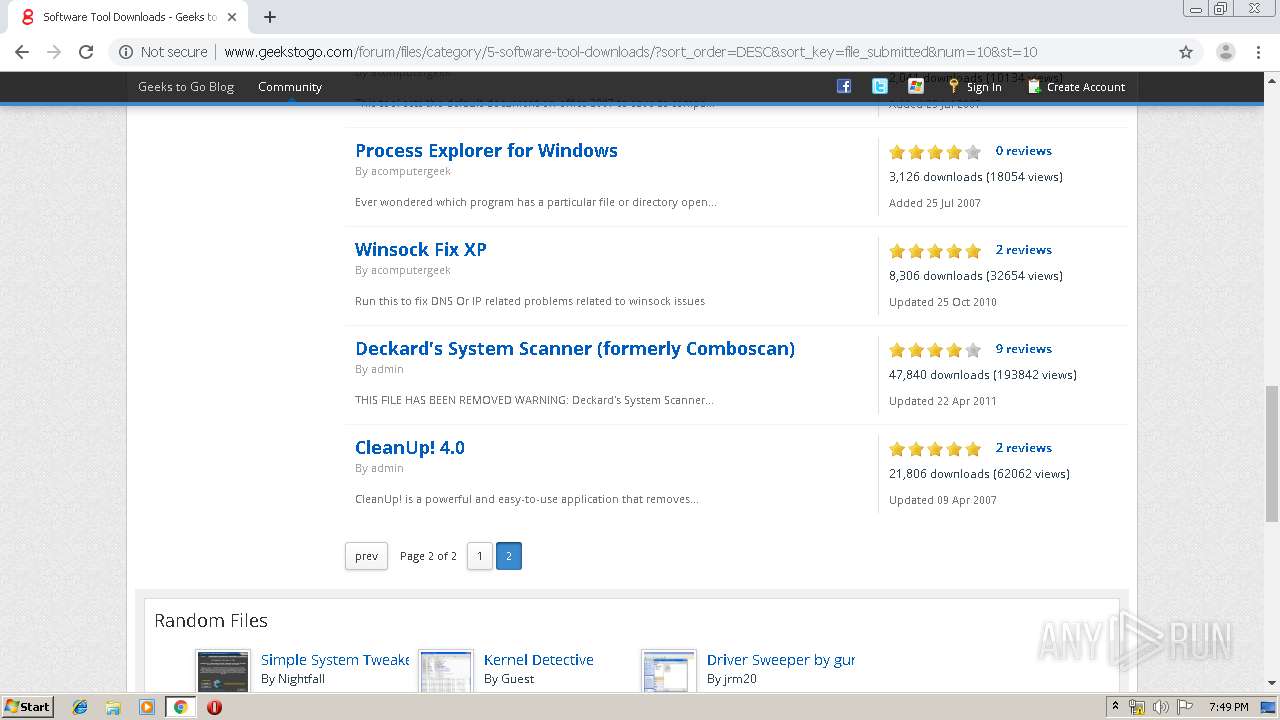Close the Software Tool Downloads tab

pyautogui.click(x=232, y=17)
